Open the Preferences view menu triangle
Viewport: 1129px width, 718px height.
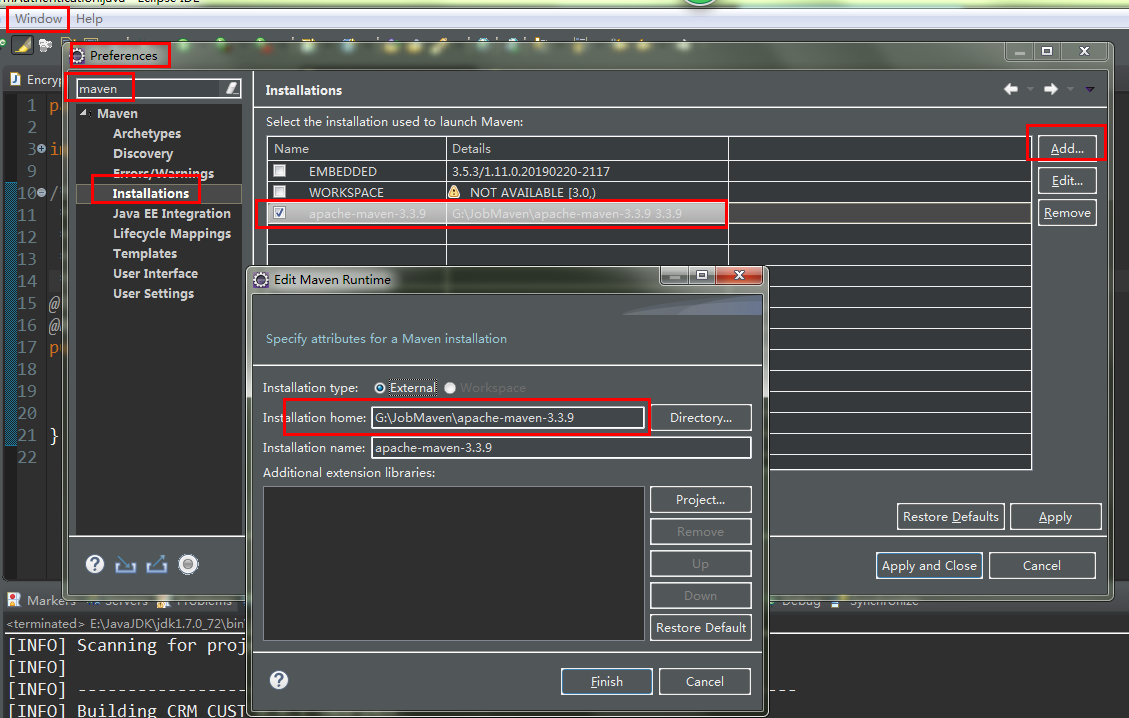(1090, 89)
